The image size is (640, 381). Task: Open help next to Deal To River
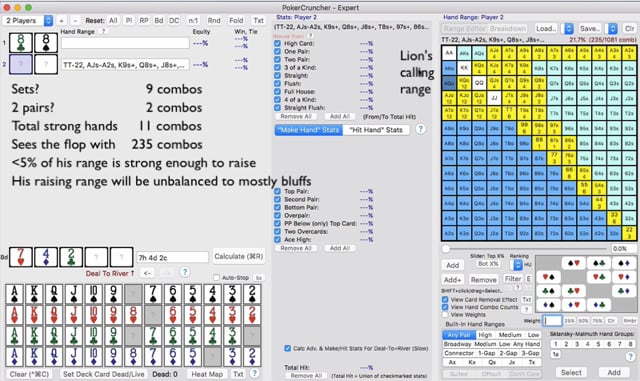185,272
